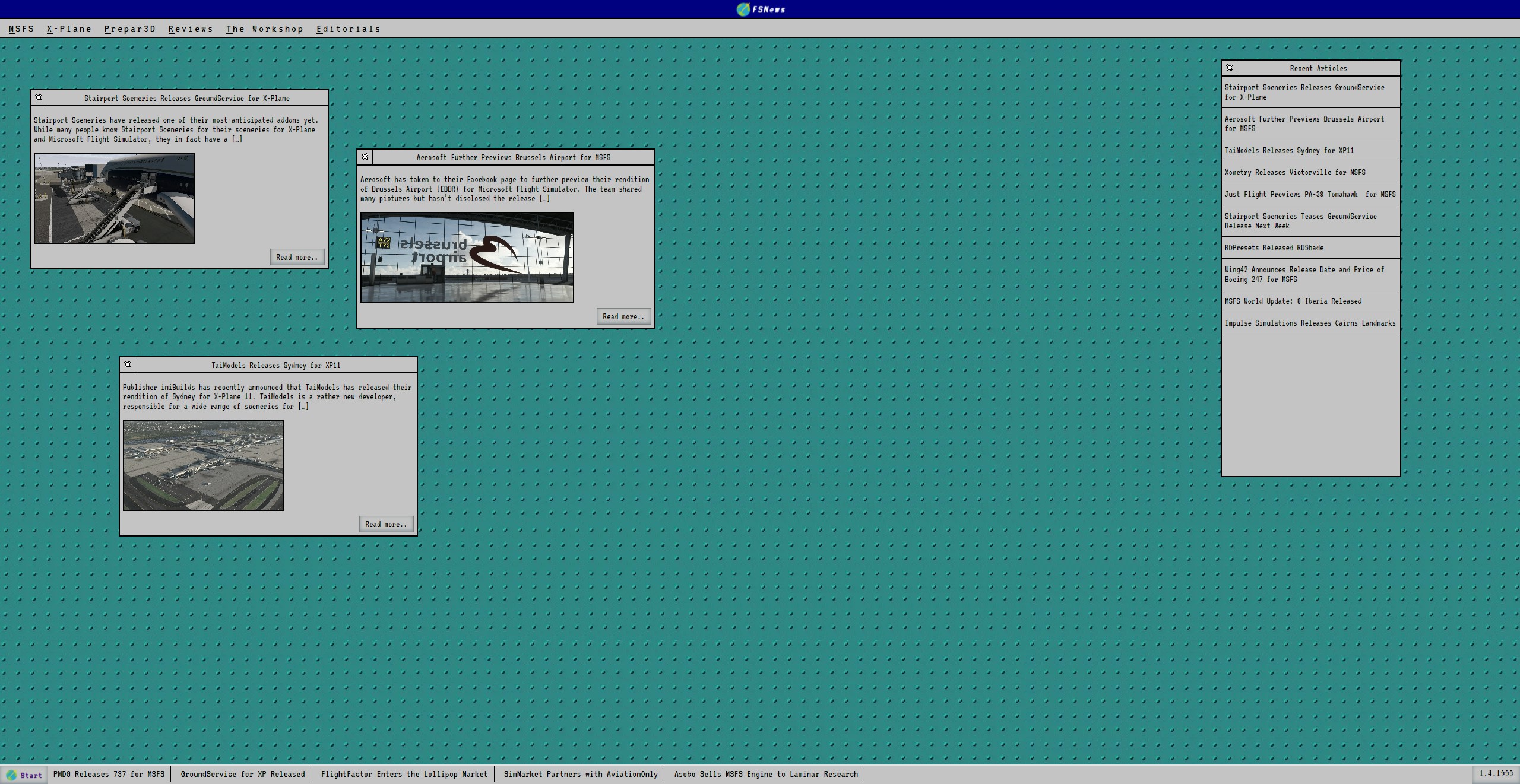Close the TaiModels Sydney window
The height and width of the screenshot is (784, 1520).
click(x=128, y=364)
